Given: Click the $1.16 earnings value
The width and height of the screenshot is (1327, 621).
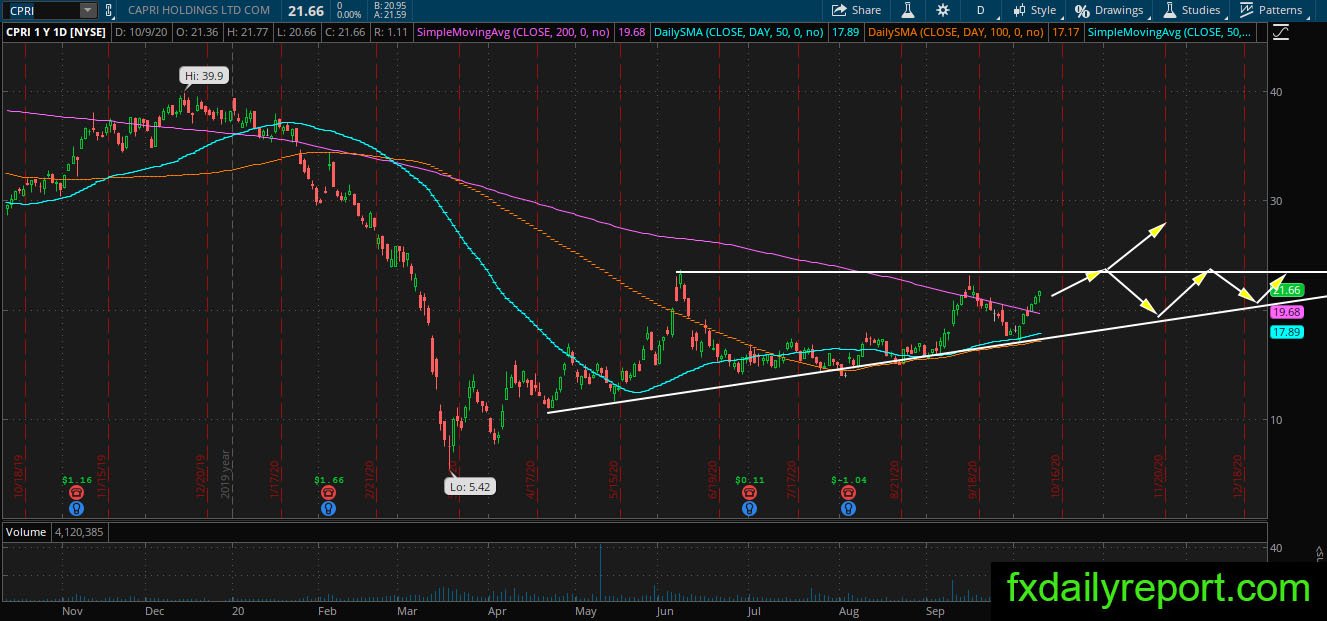Looking at the screenshot, I should click(x=76, y=480).
